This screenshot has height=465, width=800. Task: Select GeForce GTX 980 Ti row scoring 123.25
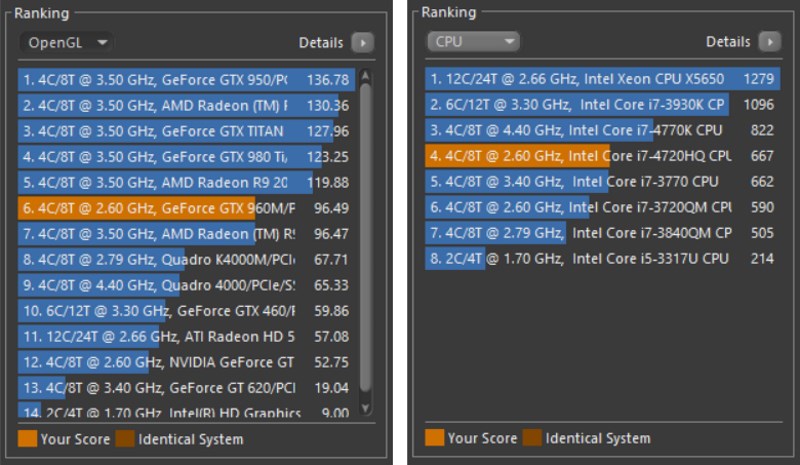coord(187,157)
